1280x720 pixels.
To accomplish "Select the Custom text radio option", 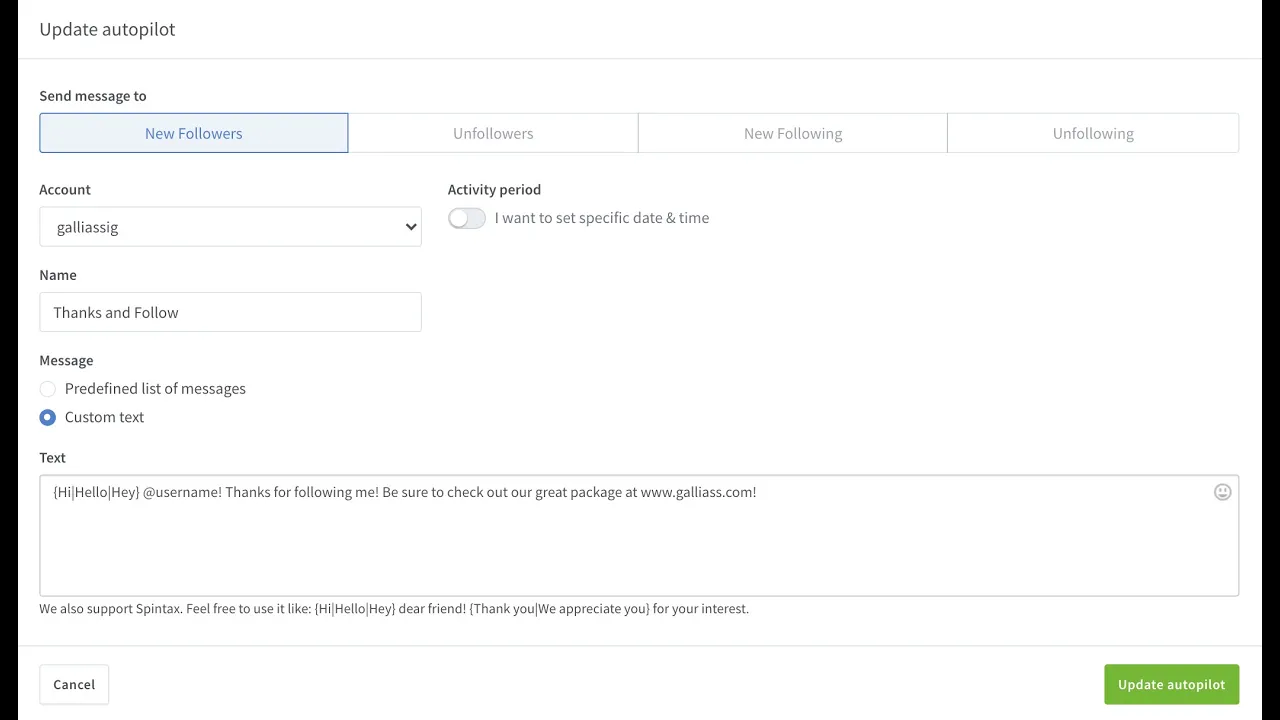I will [x=48, y=417].
